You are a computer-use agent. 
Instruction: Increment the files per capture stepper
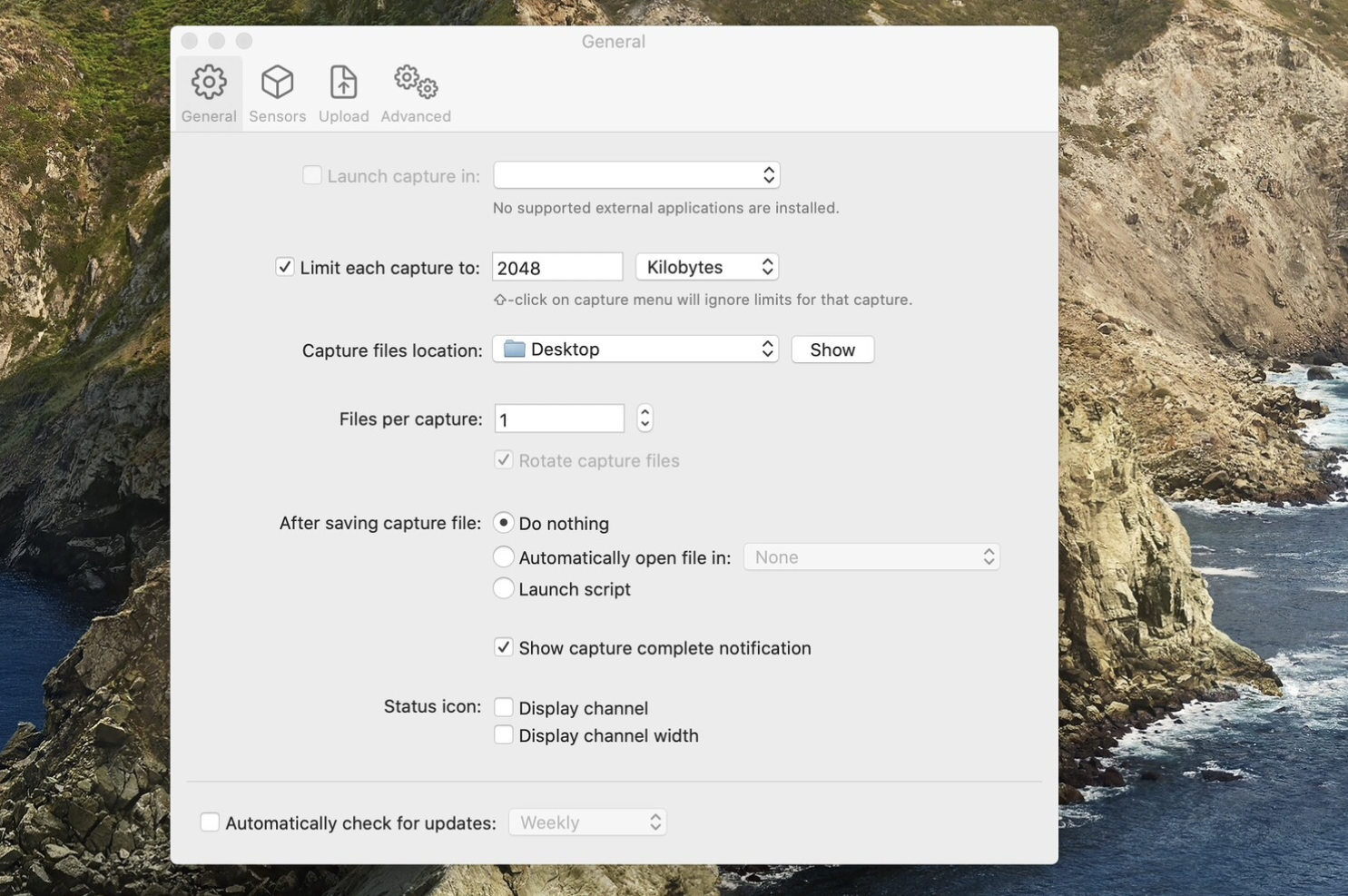click(644, 412)
